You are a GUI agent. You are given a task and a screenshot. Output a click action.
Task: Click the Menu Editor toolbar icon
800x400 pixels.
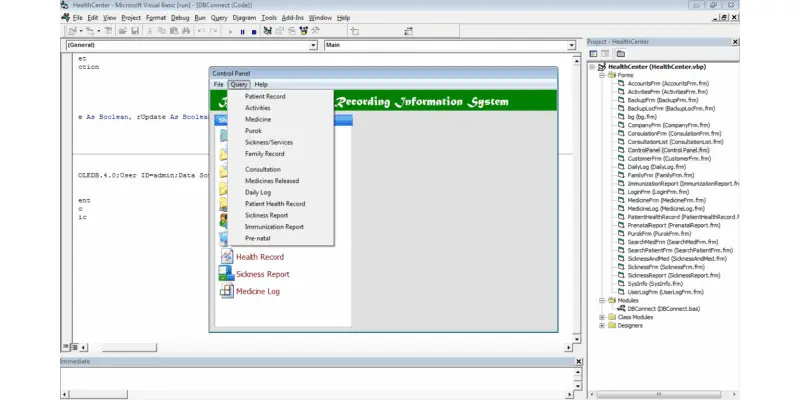108,31
